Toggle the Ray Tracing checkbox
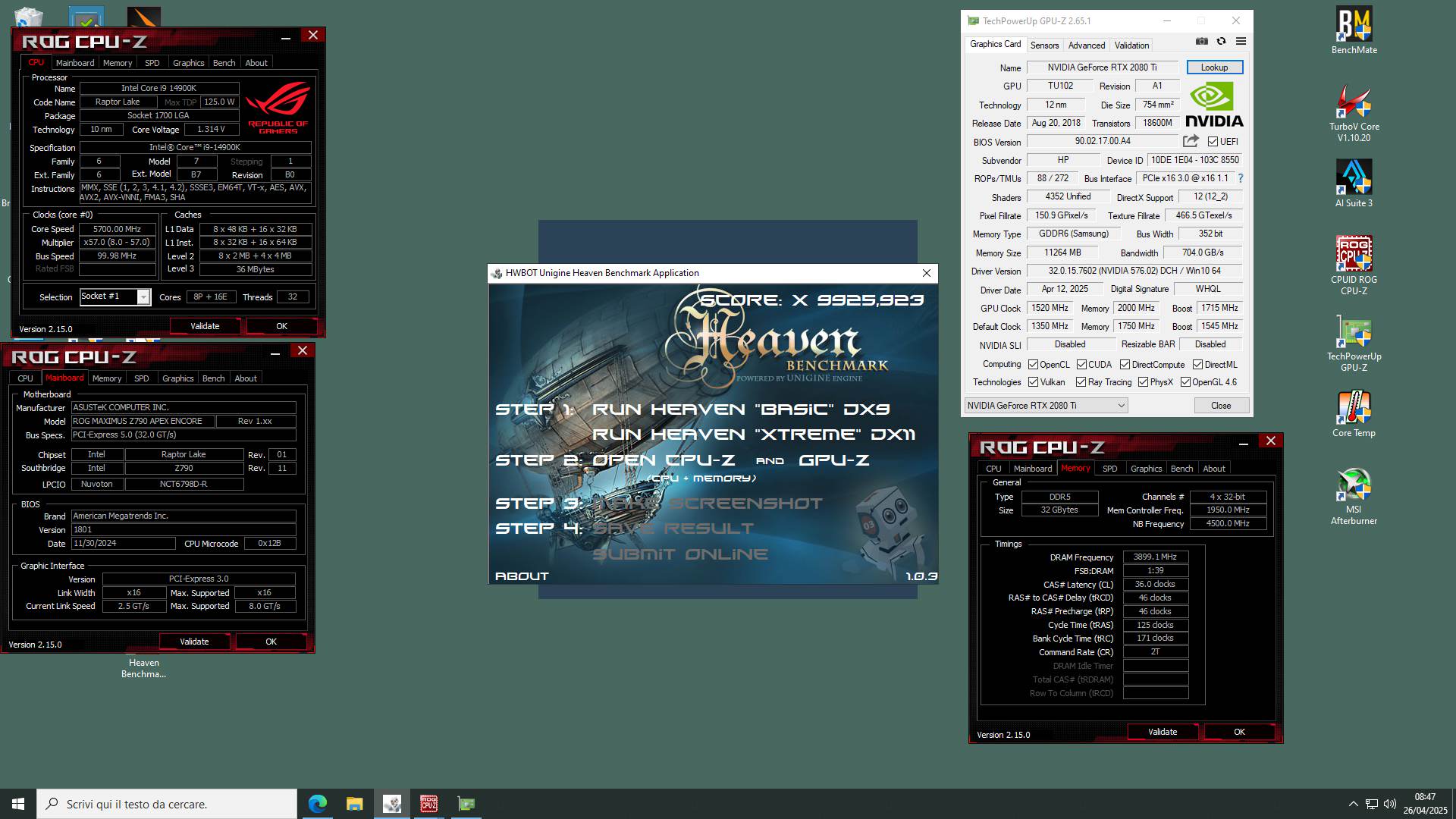1456x819 pixels. click(x=1081, y=382)
